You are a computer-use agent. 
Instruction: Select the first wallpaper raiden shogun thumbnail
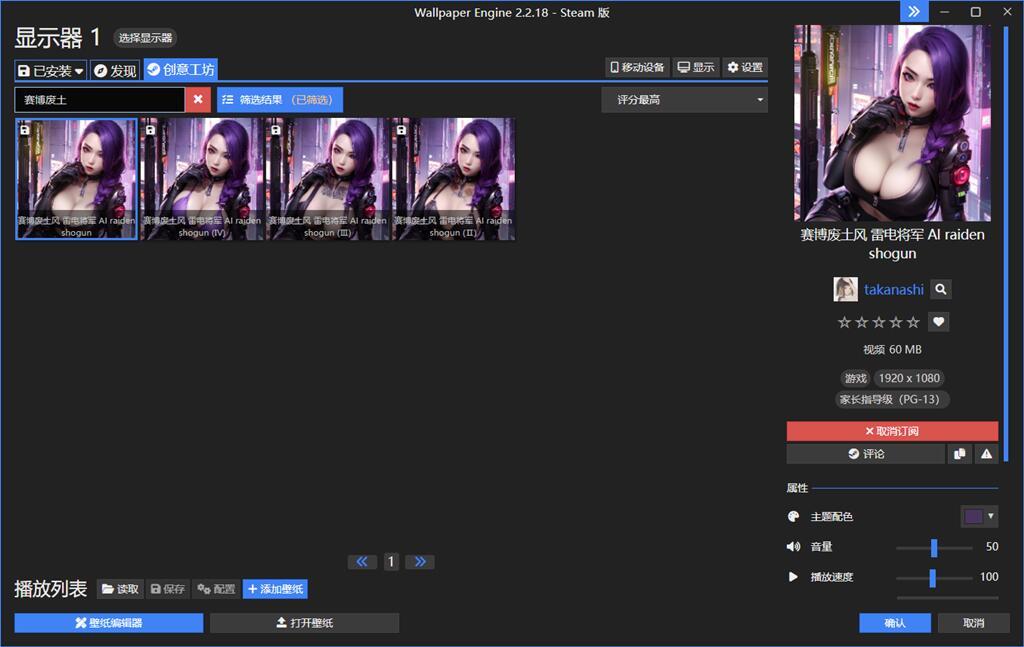[76, 179]
